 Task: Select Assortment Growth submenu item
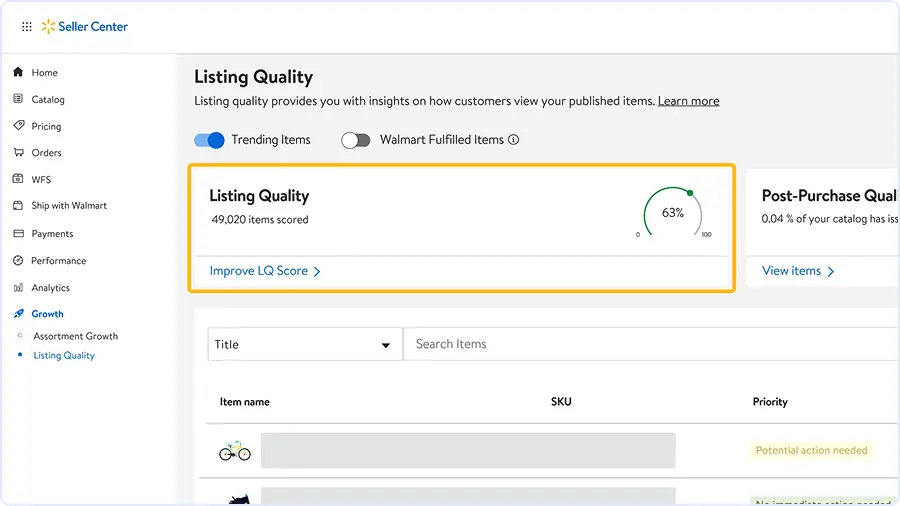[x=75, y=336]
